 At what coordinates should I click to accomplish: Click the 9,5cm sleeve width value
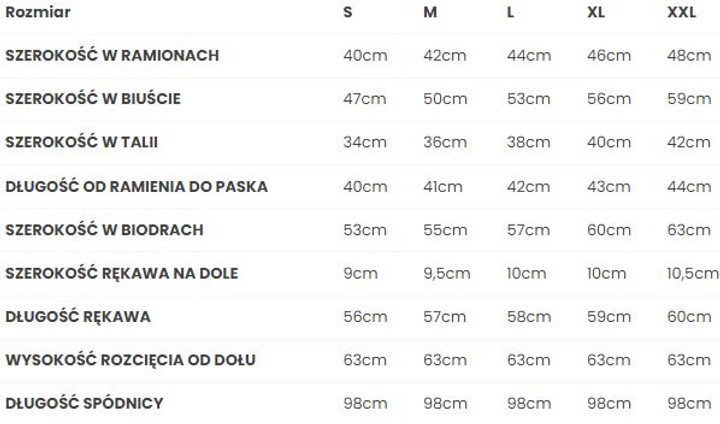447,274
